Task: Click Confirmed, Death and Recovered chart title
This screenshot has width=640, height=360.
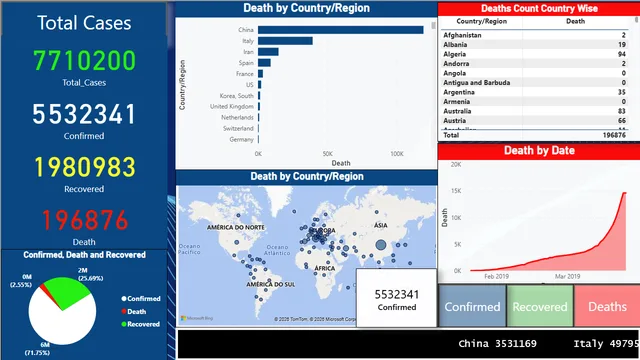Action: pyautogui.click(x=84, y=255)
